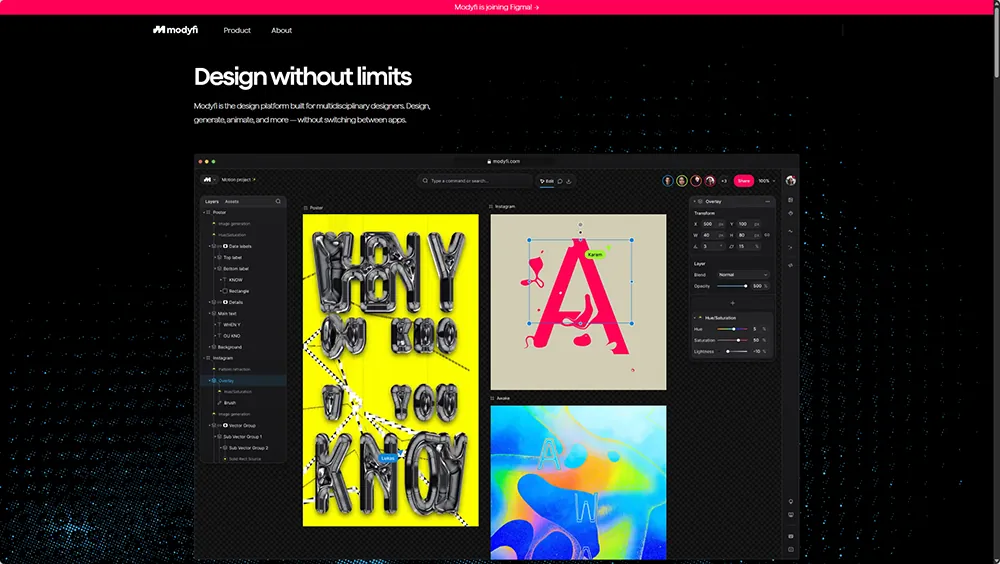
Task: Switch to the Layers tab
Action: pos(212,202)
